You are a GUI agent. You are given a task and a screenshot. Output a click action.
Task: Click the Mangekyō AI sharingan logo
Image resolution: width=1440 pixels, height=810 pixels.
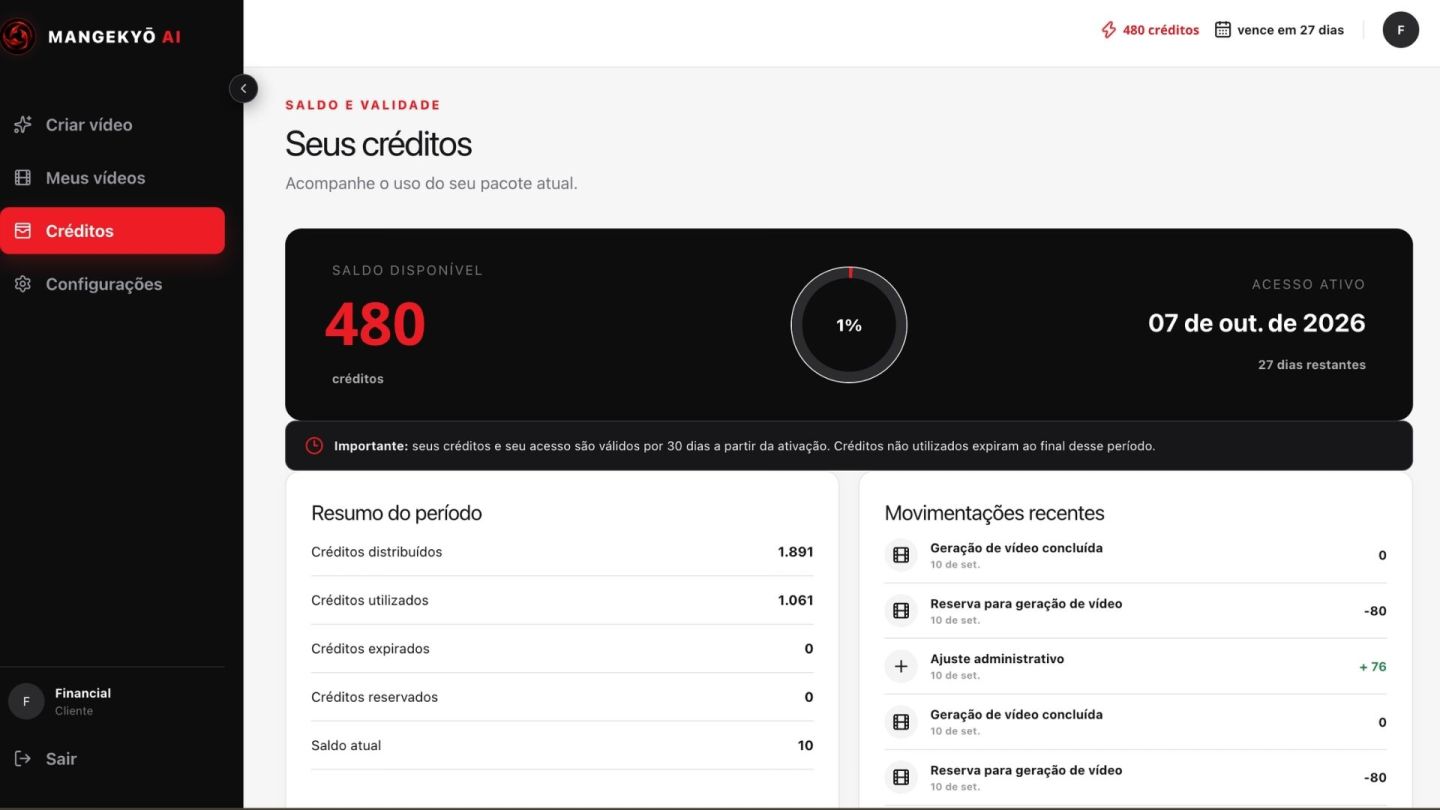[x=18, y=37]
